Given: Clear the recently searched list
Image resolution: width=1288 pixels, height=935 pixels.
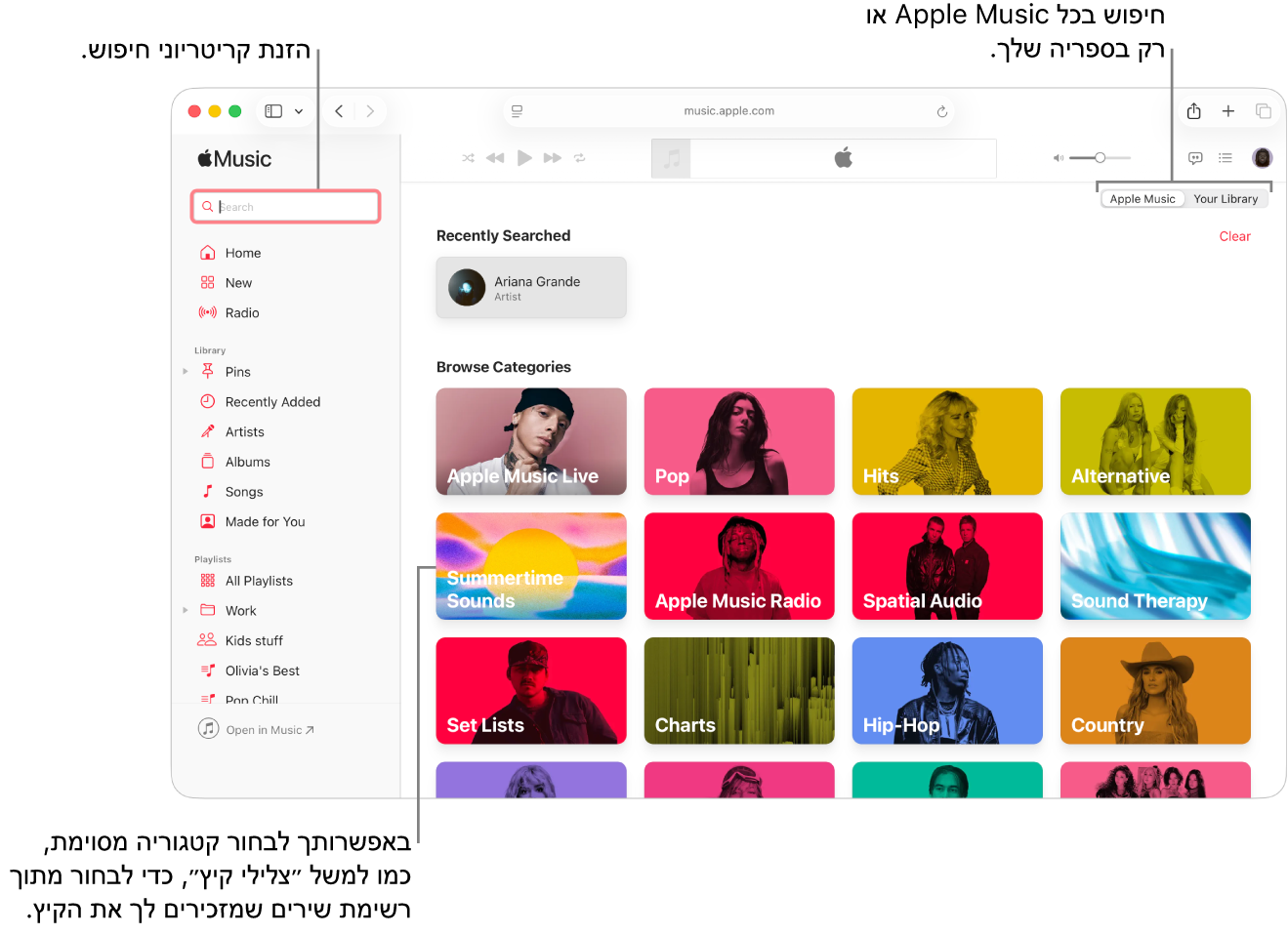Looking at the screenshot, I should point(1234,236).
